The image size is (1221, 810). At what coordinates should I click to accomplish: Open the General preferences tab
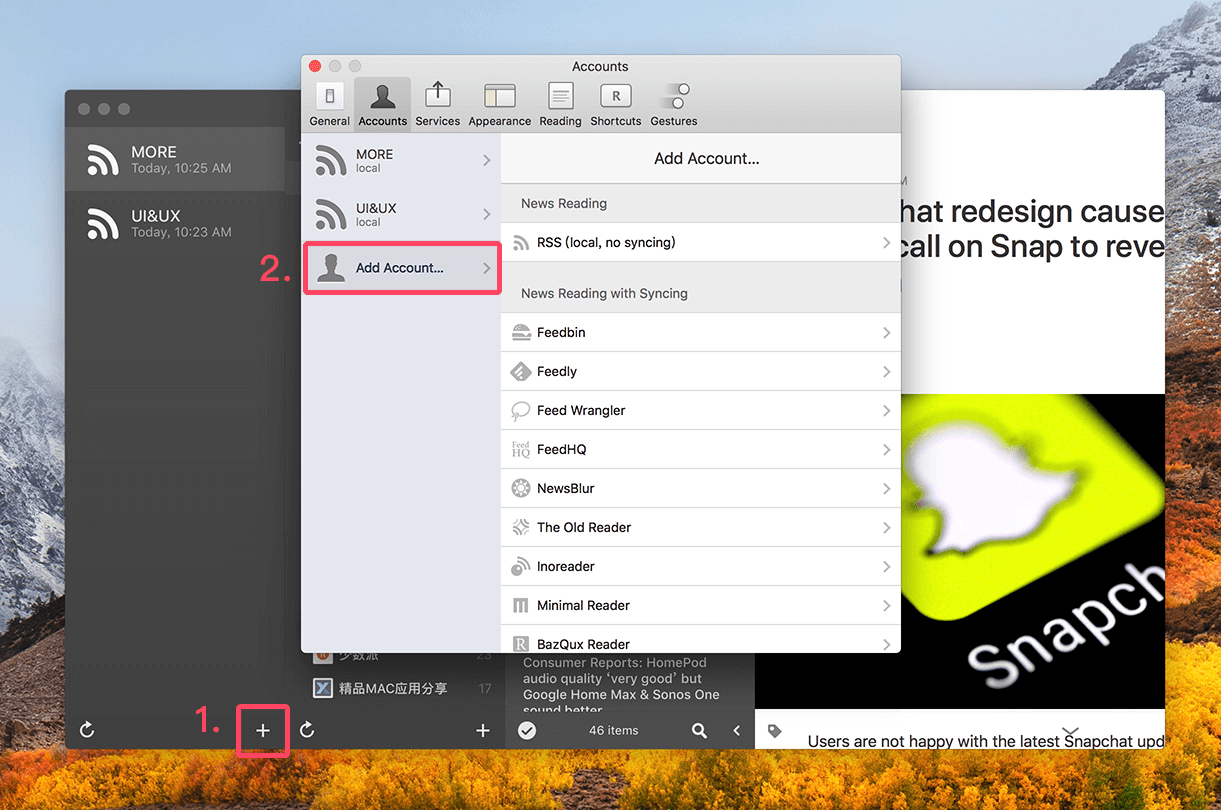(x=329, y=104)
